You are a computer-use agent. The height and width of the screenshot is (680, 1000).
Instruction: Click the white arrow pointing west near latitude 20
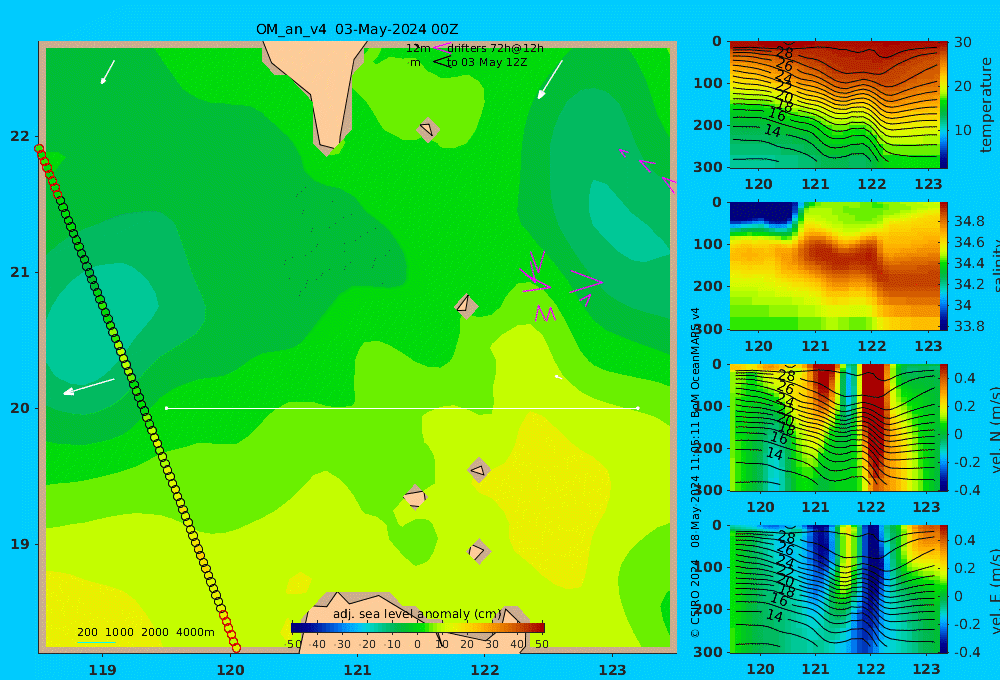(x=89, y=387)
